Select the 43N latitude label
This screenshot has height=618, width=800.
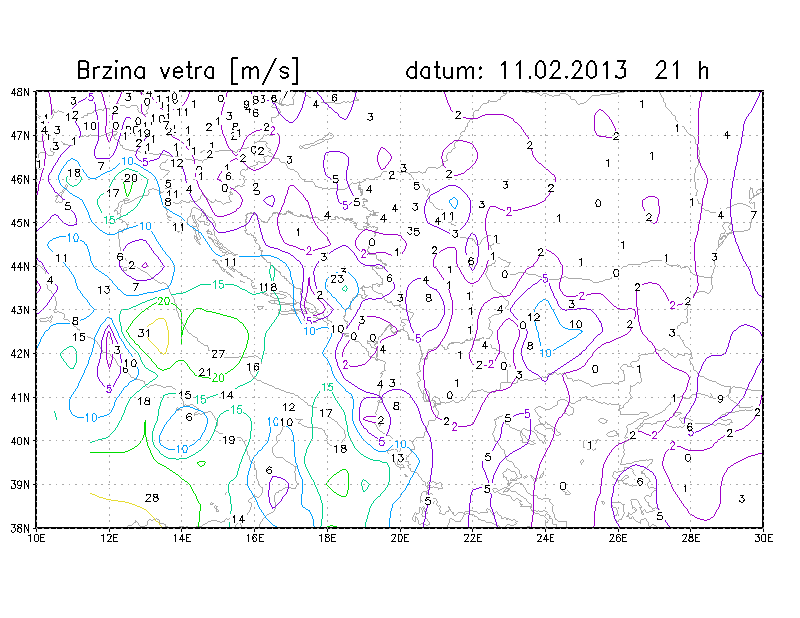(20, 310)
